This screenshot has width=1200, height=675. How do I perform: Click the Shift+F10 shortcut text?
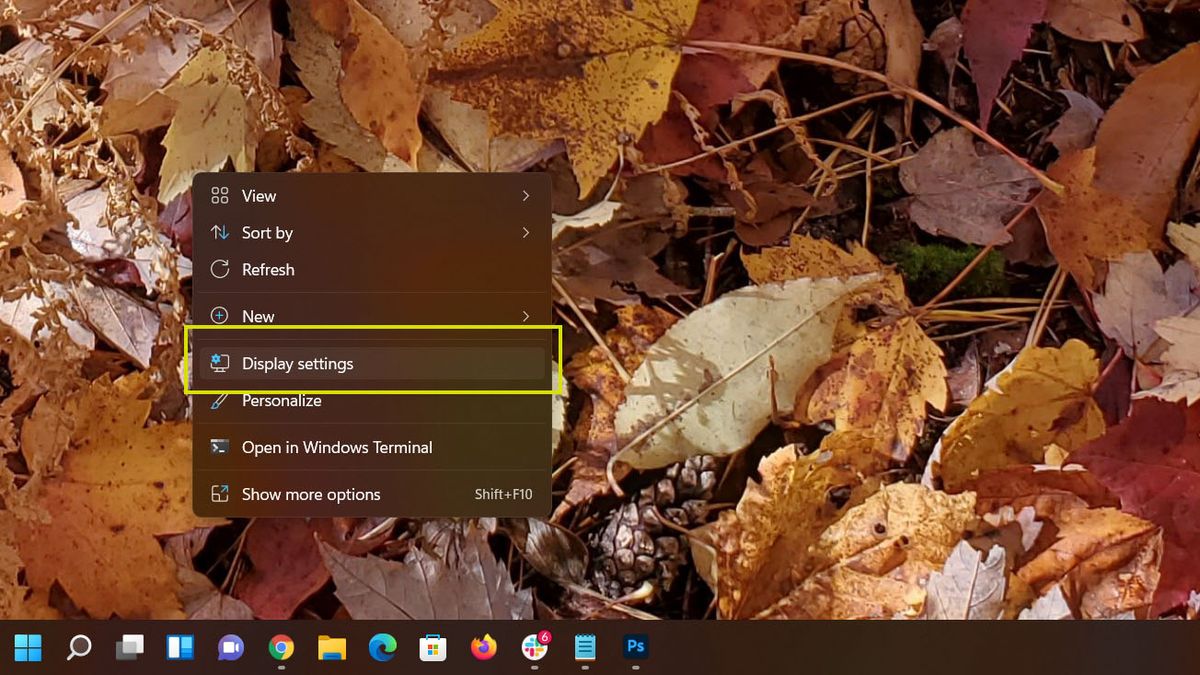(x=503, y=494)
